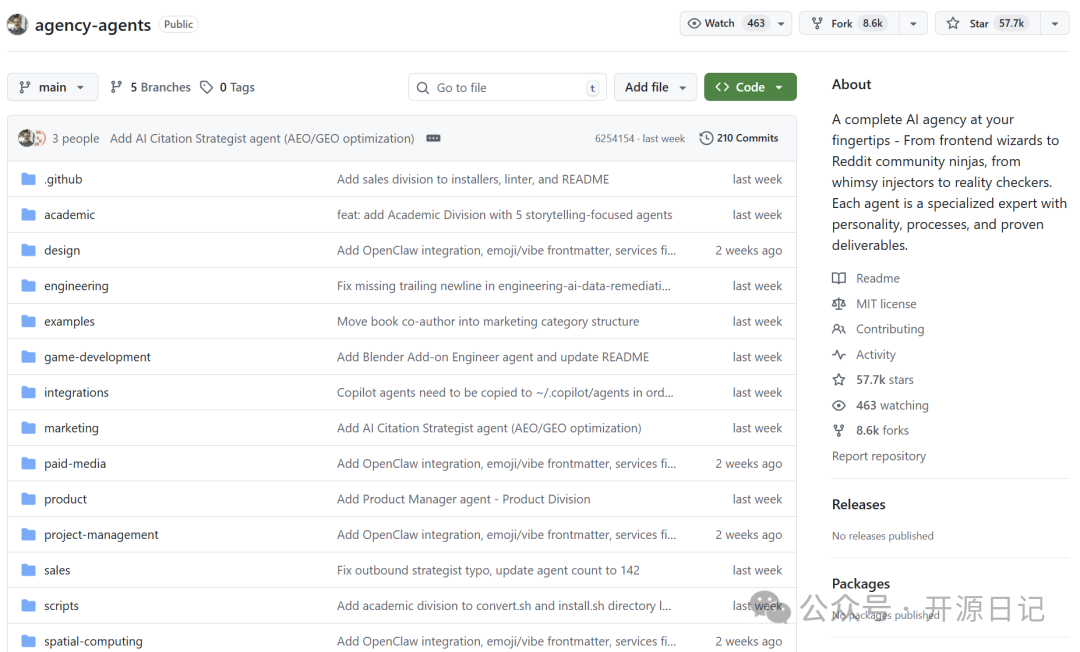Open the main branch selector
The height and width of the screenshot is (652, 1080).
click(x=52, y=87)
